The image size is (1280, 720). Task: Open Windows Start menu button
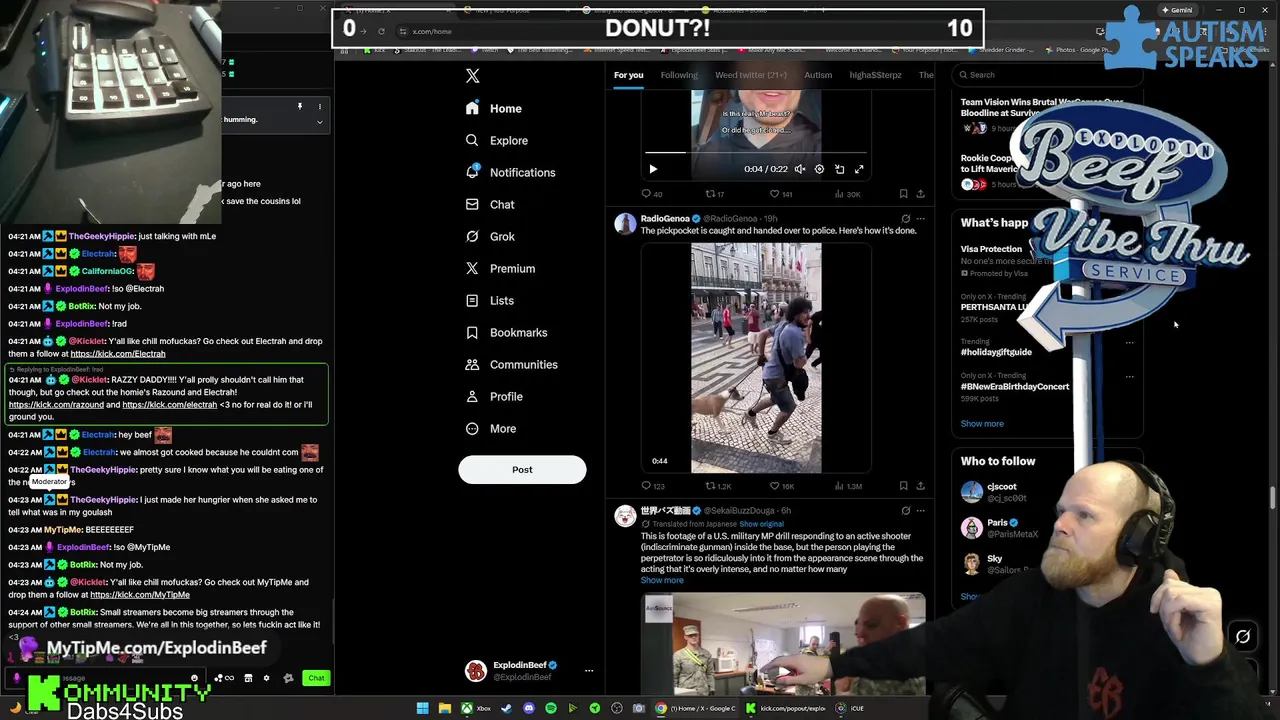(x=423, y=708)
